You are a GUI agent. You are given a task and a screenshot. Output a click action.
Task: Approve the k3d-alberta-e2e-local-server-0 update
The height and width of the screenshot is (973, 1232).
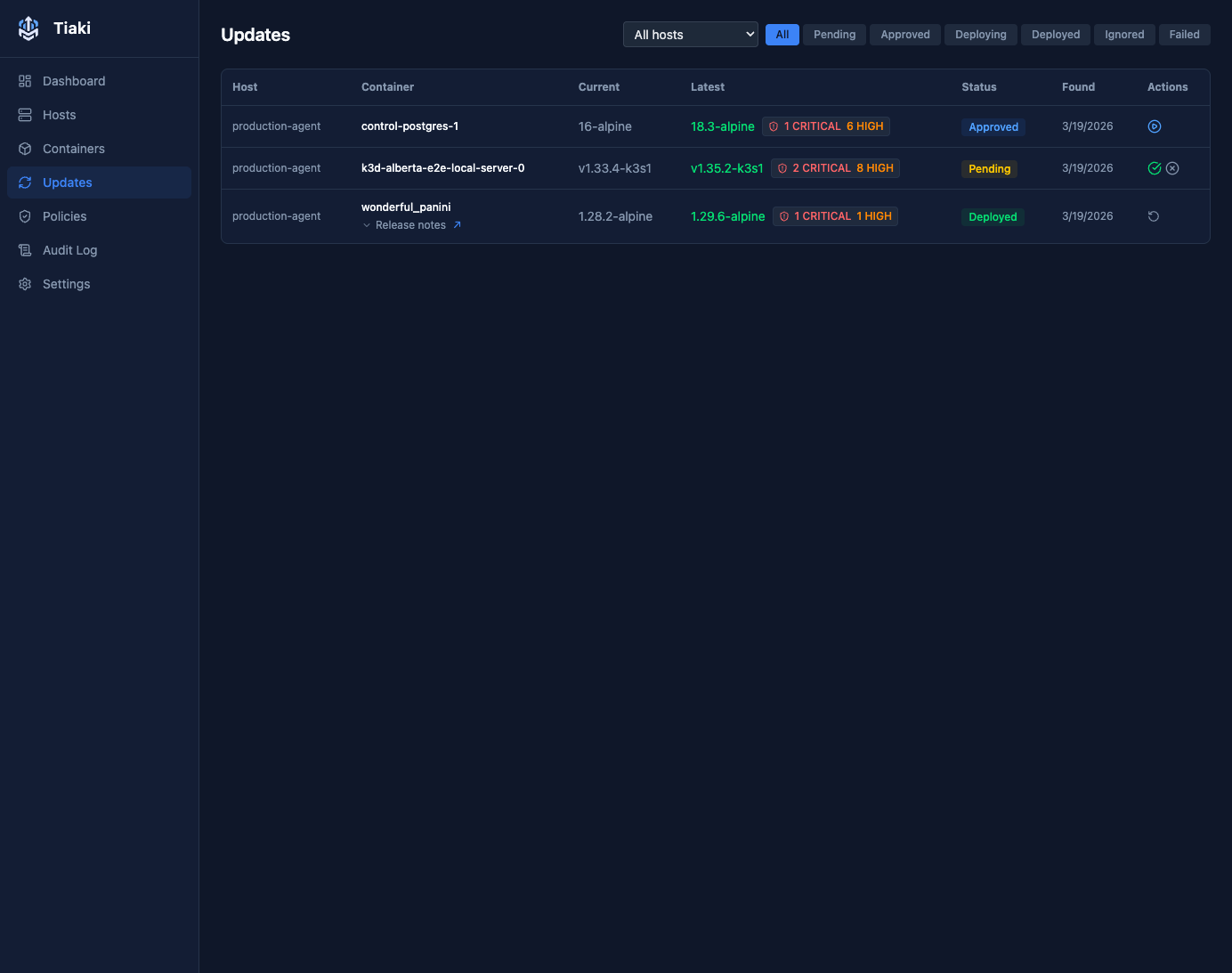pyautogui.click(x=1155, y=168)
